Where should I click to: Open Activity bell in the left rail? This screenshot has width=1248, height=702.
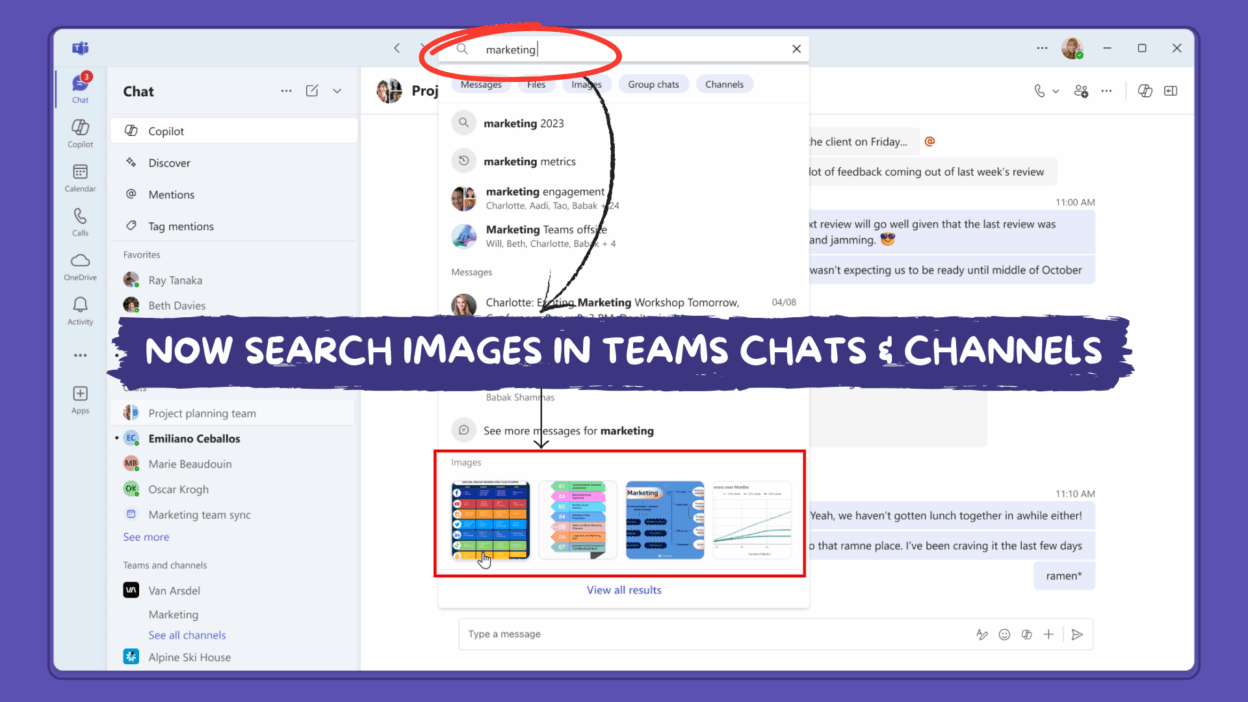coord(80,311)
